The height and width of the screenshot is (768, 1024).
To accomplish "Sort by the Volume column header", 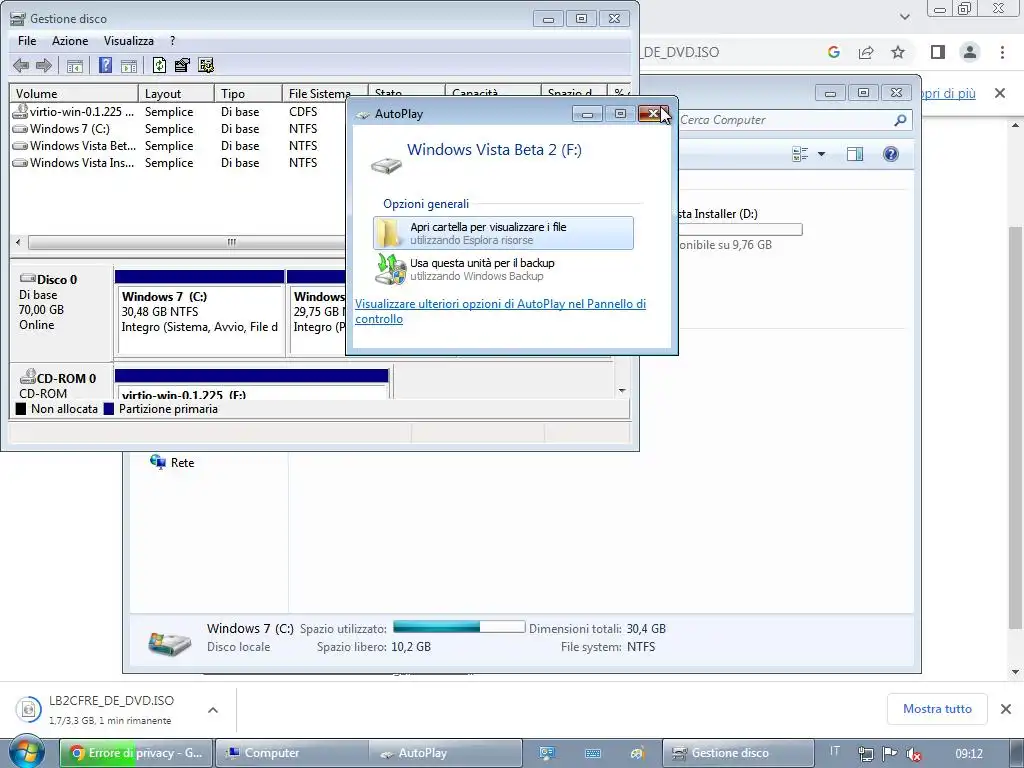I will click(74, 93).
